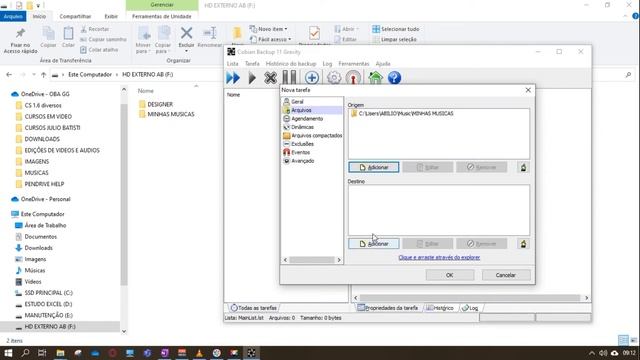Open Downloads under Este Computador
The image size is (640, 360).
[38, 248]
